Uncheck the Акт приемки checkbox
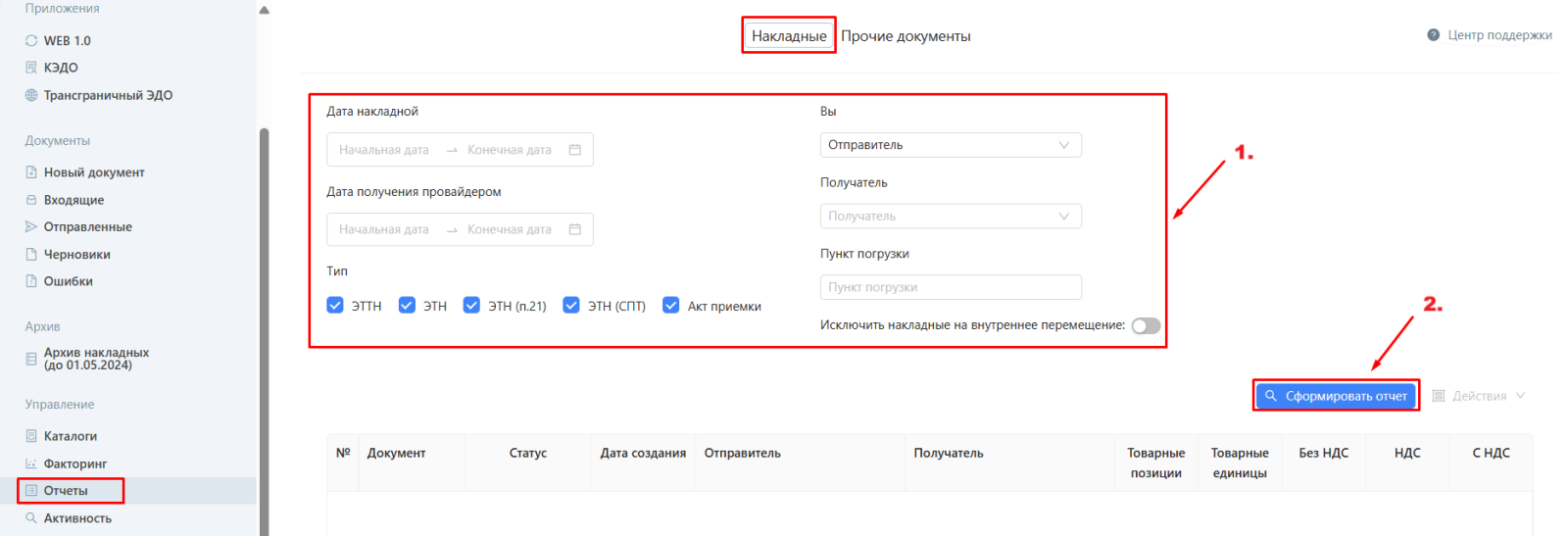1568x536 pixels. [x=671, y=306]
